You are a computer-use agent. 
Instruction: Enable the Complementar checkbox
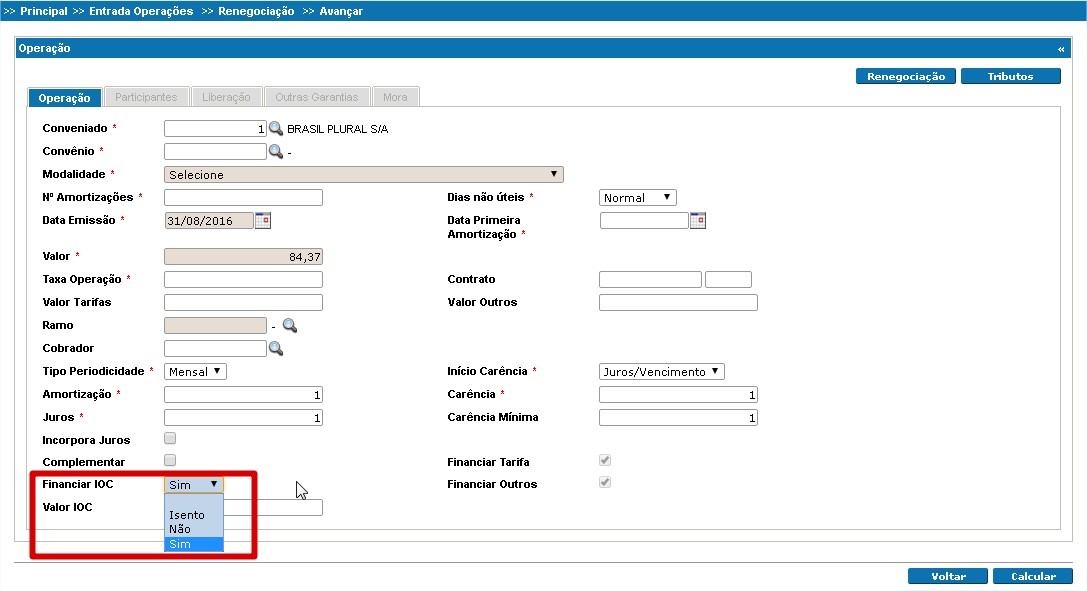click(170, 461)
